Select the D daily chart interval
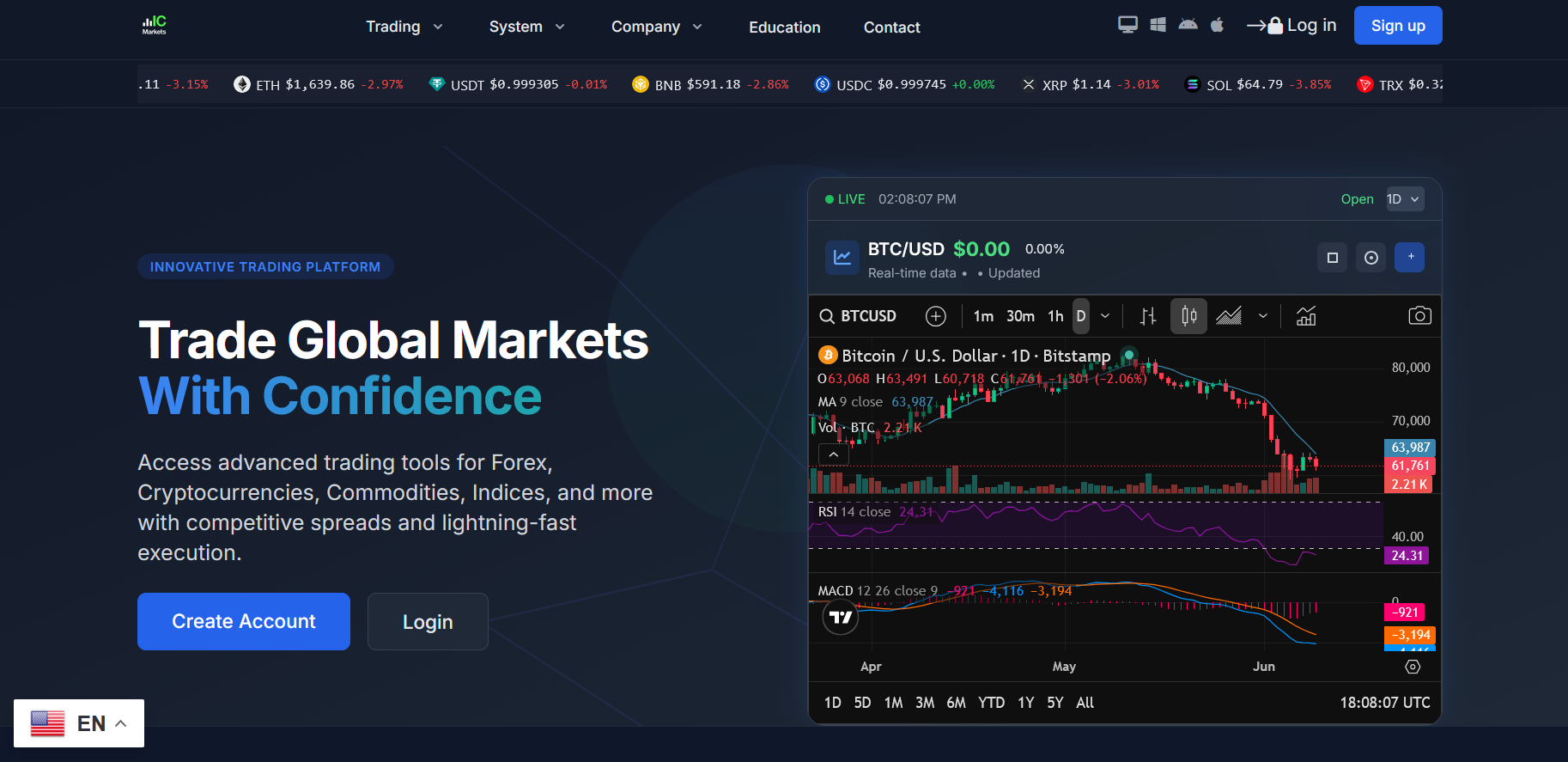1568x762 pixels. (1081, 316)
